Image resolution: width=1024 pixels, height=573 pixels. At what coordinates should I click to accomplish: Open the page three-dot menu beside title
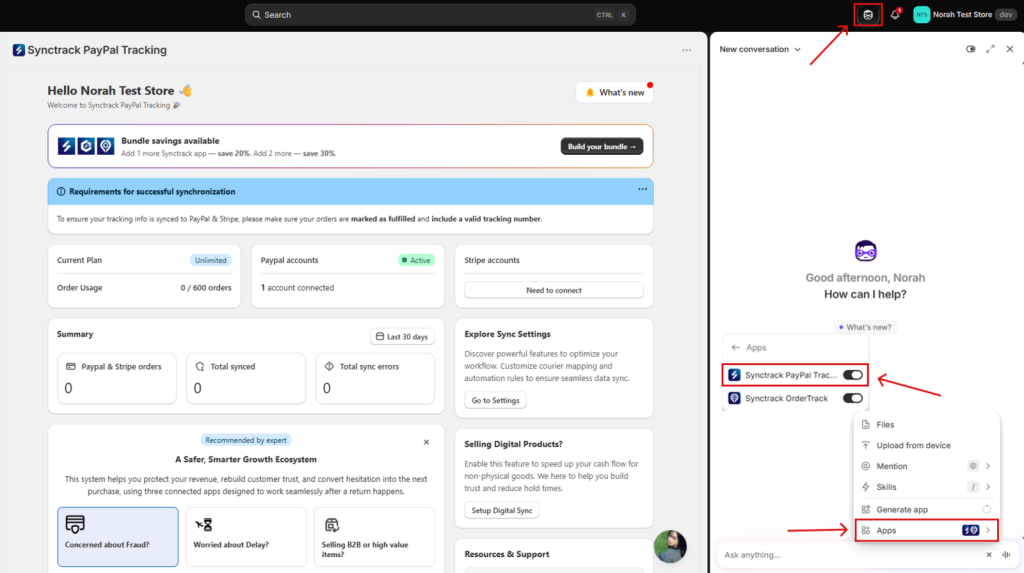coord(686,50)
